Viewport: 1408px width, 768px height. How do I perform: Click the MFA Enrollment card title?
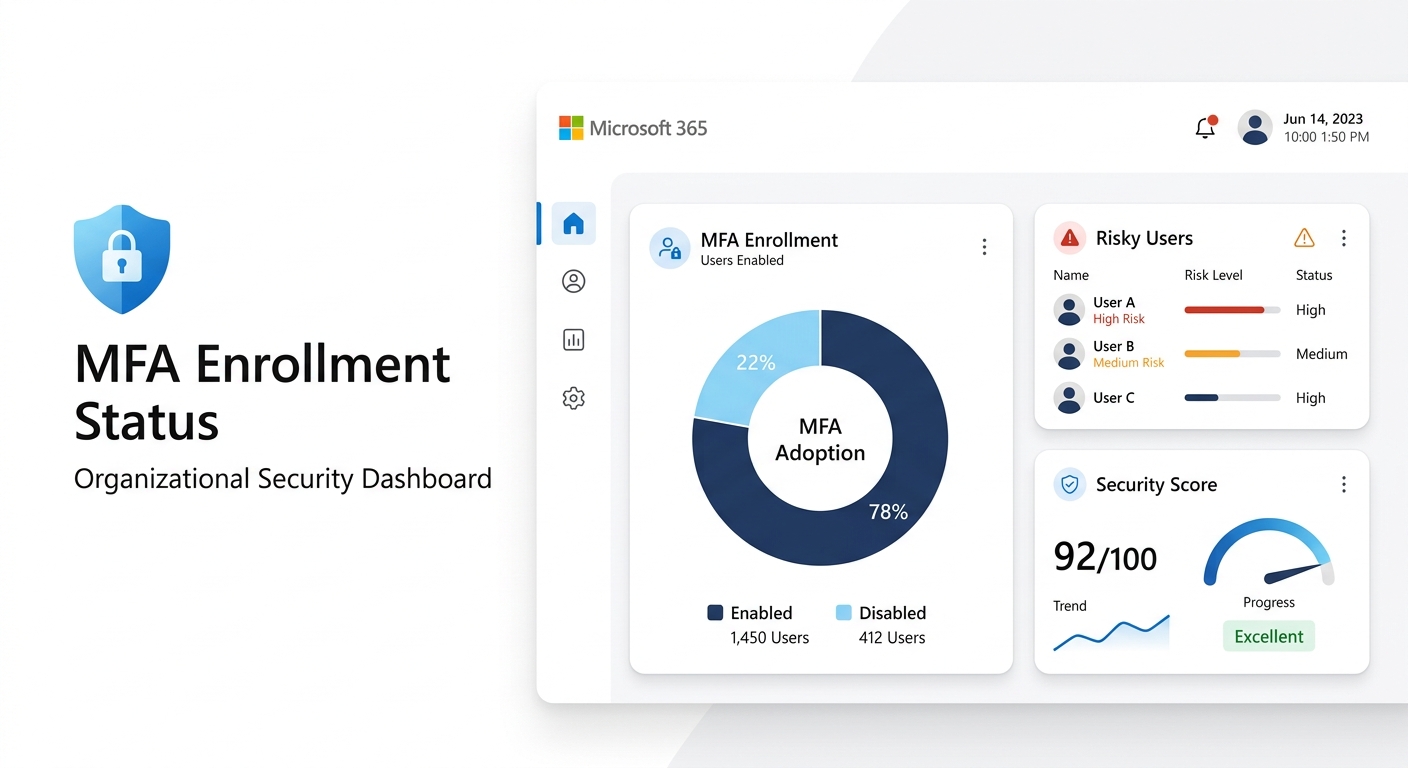769,240
